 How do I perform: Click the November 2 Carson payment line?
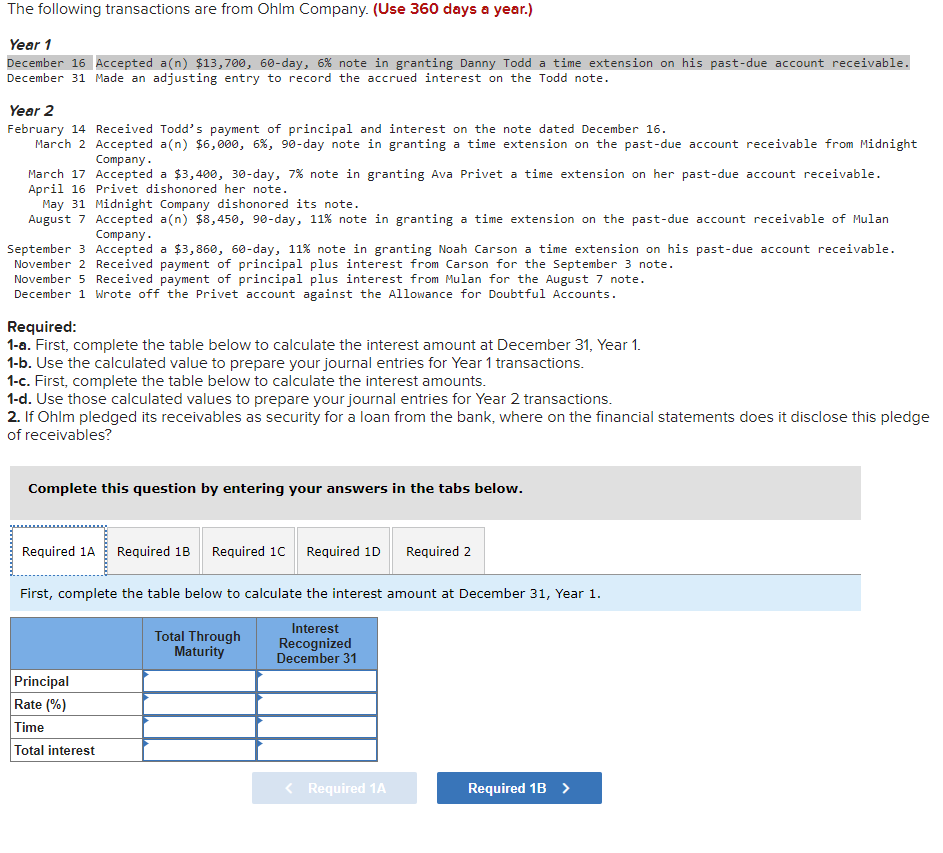click(x=344, y=264)
